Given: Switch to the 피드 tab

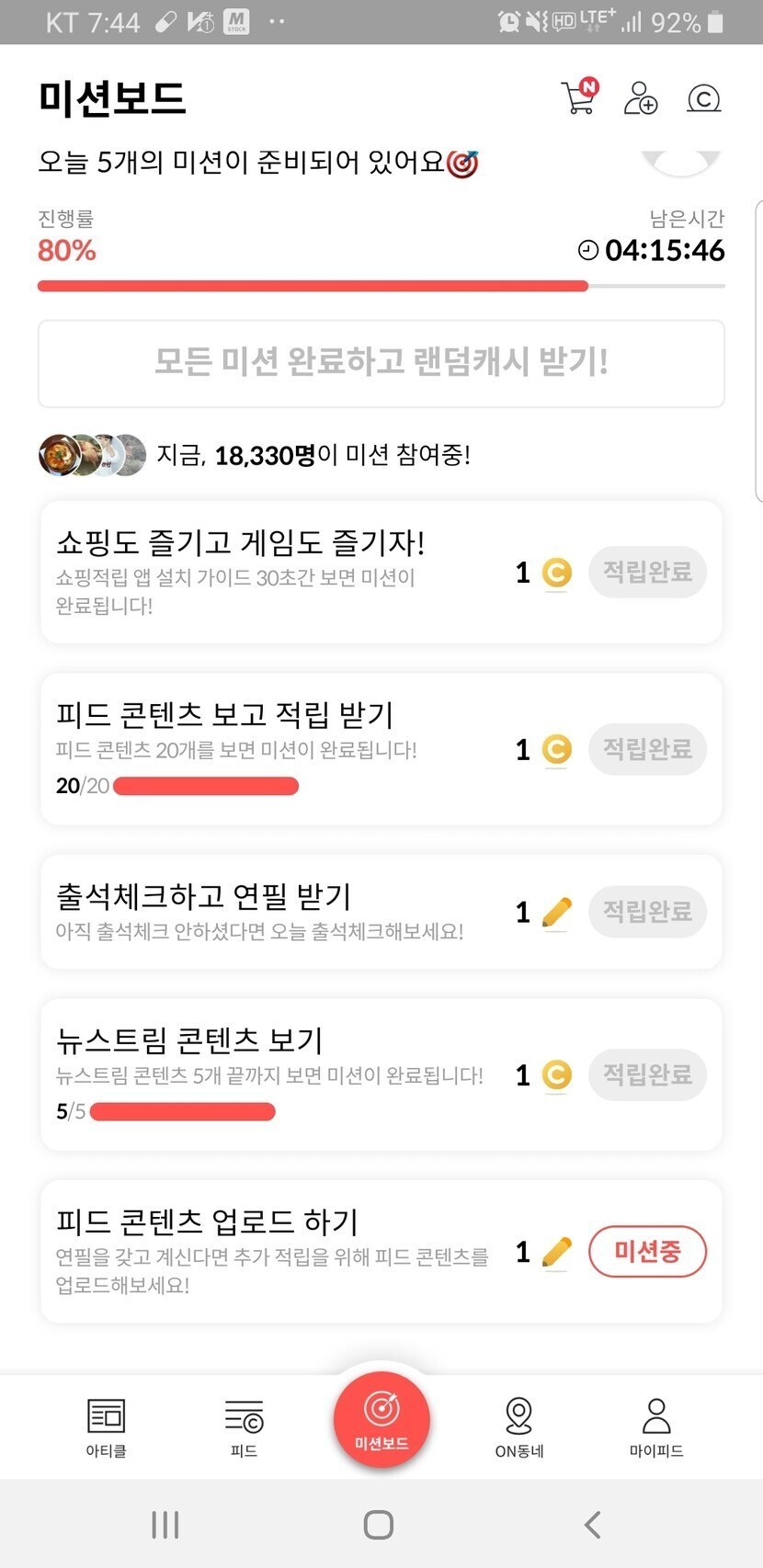Looking at the screenshot, I should 244,1426.
